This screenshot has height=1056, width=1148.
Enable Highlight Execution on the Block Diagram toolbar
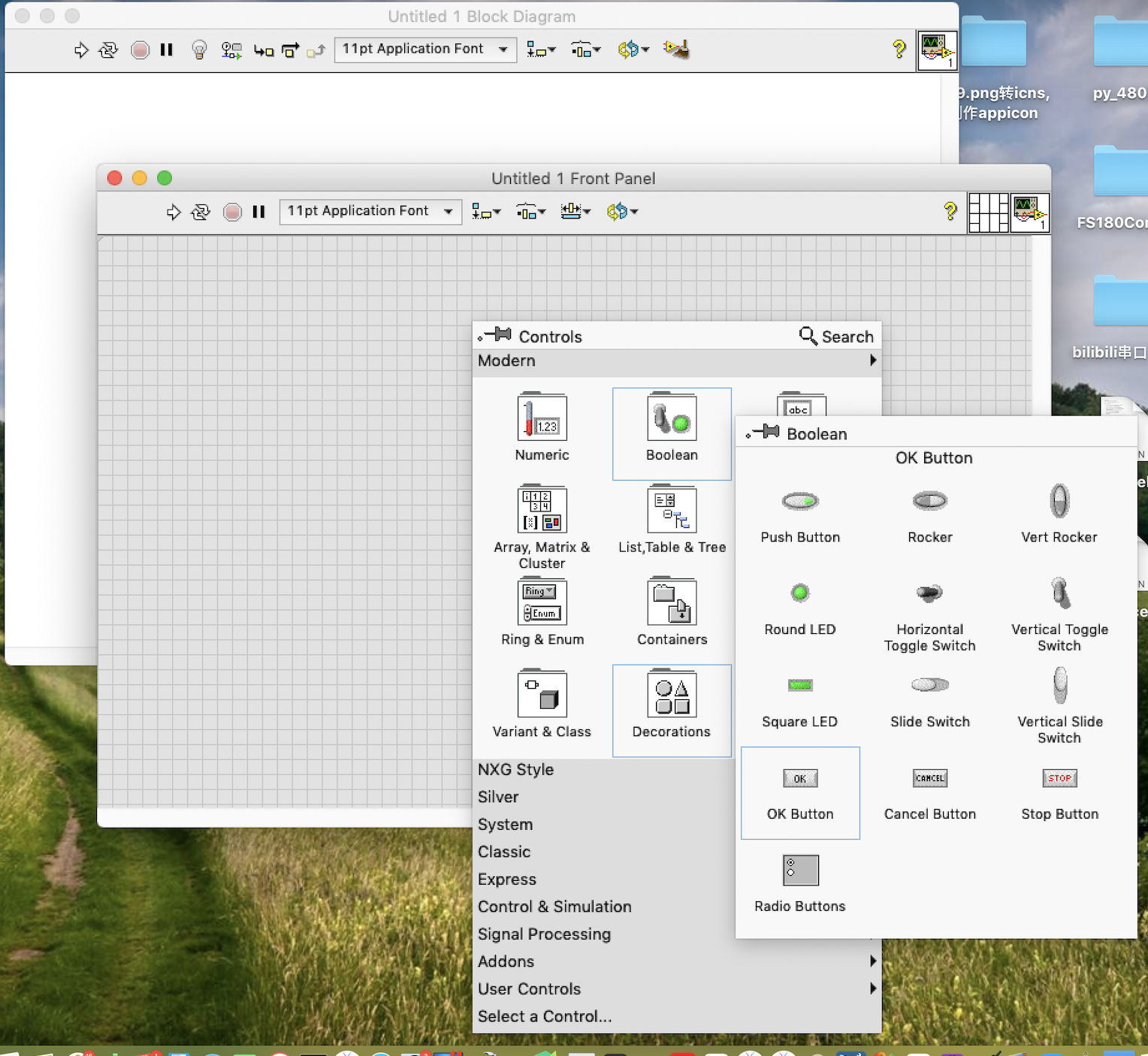point(198,50)
